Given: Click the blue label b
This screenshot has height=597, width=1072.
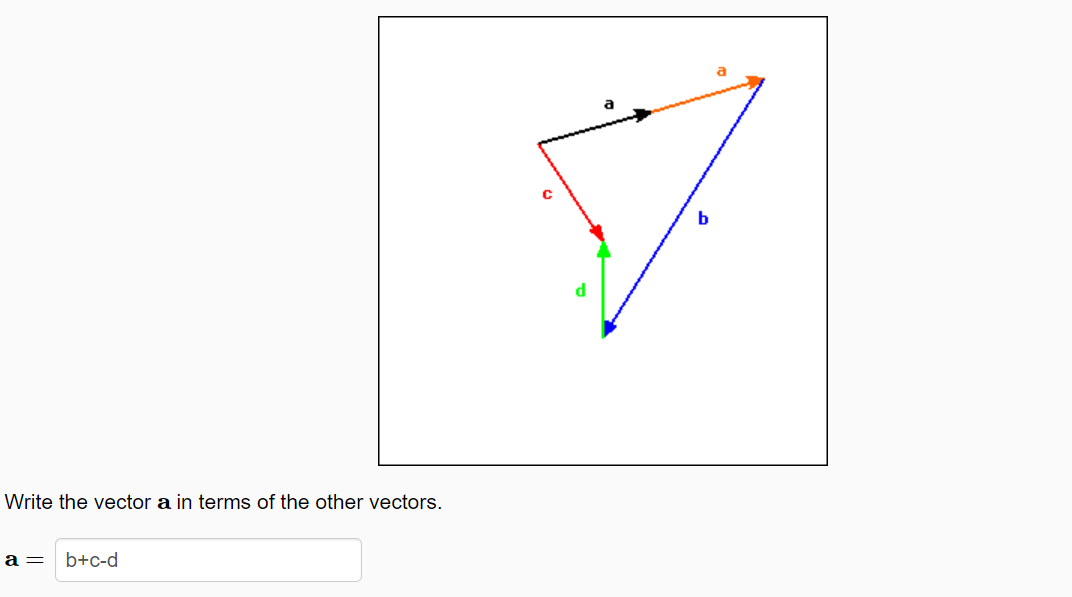Looking at the screenshot, I should pyautogui.click(x=703, y=219).
